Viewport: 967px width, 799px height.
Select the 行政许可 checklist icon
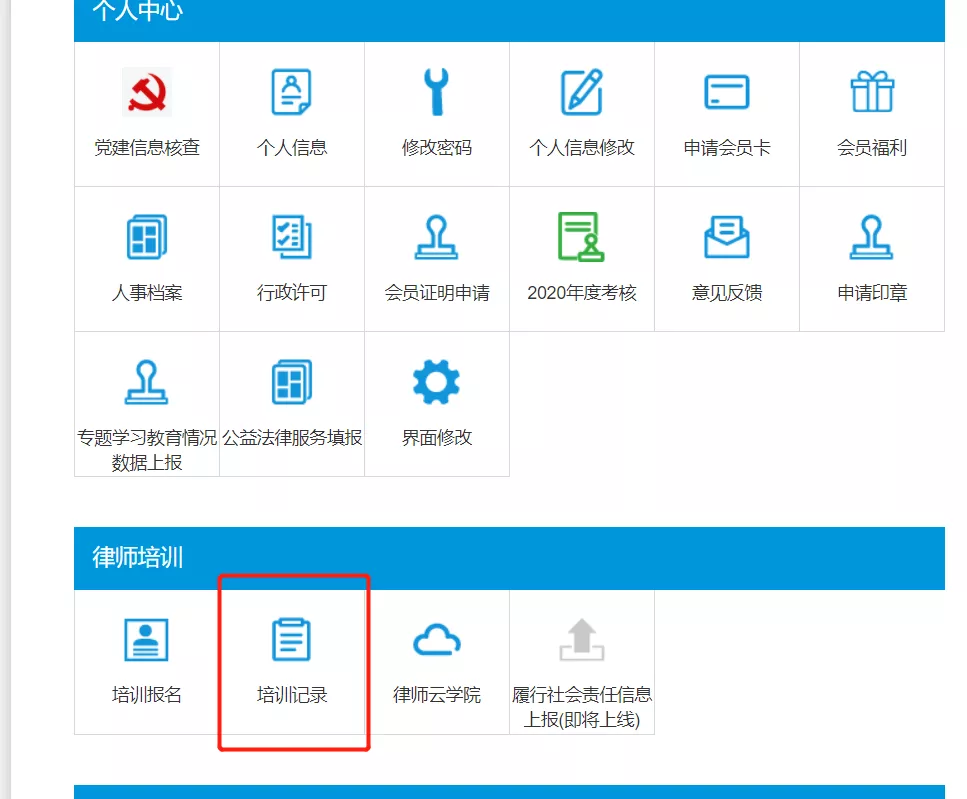tap(292, 238)
